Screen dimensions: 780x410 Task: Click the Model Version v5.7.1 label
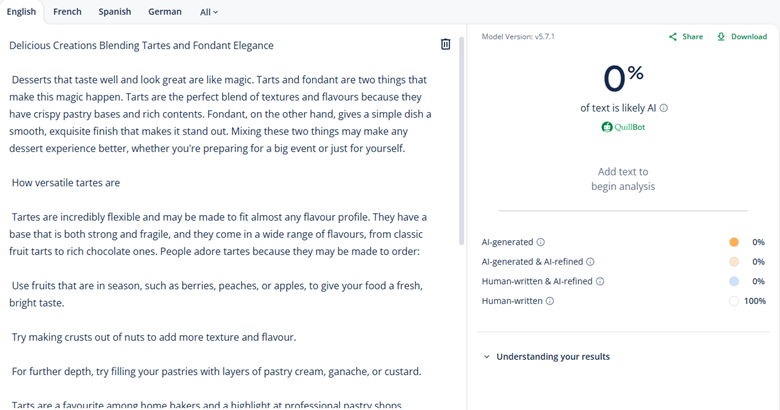pos(517,36)
